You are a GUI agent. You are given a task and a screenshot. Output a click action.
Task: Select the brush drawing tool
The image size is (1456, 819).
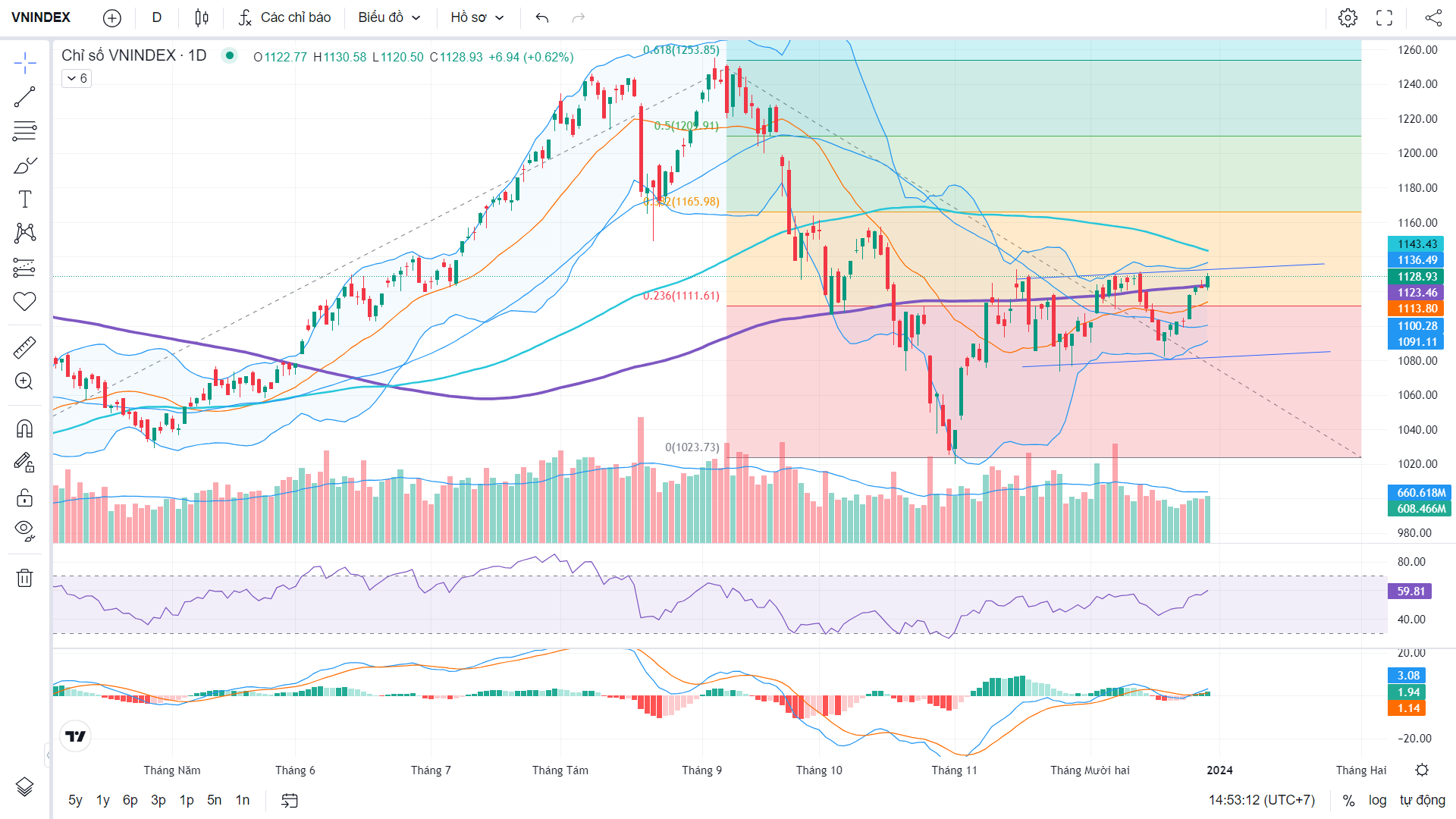point(24,165)
